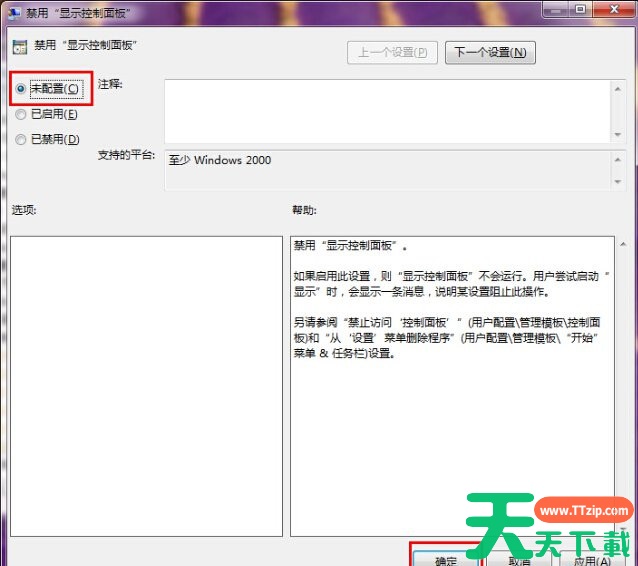
Task: Click inside the 注释 comment text box
Action: tap(388, 111)
